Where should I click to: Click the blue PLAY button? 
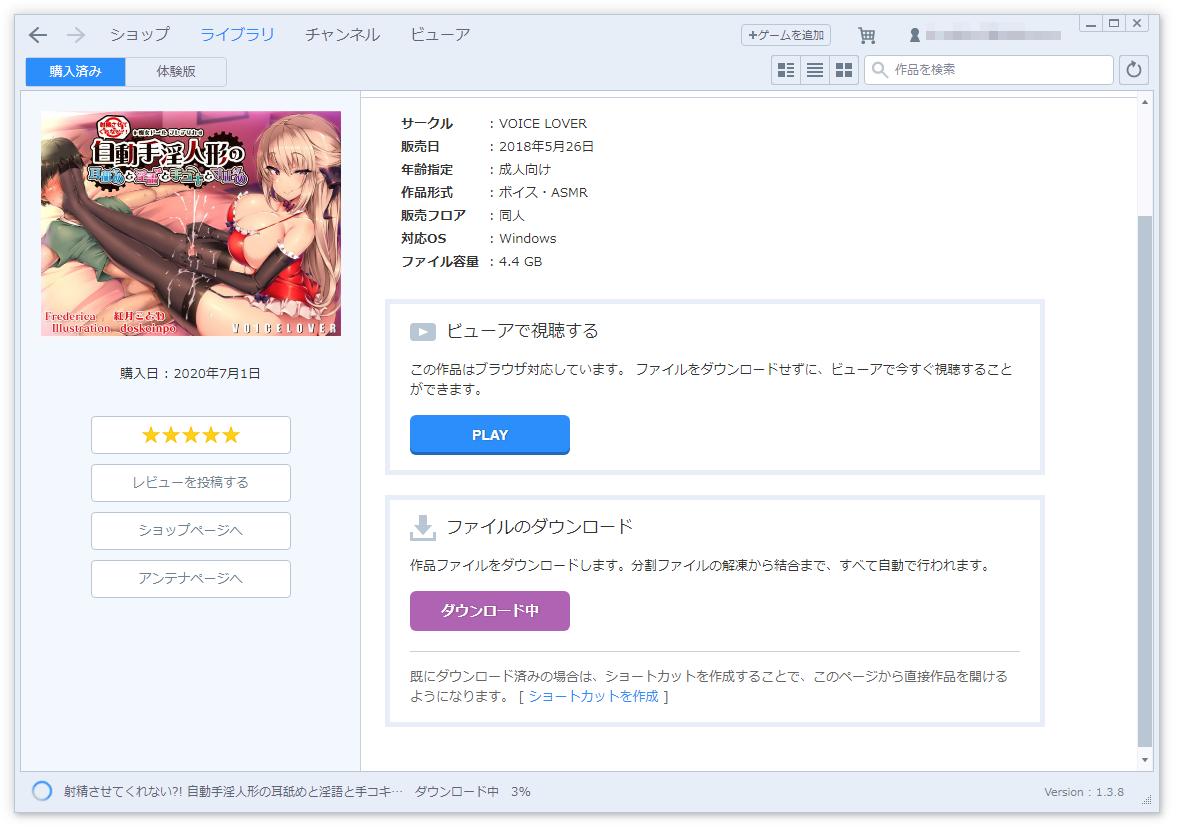click(490, 435)
